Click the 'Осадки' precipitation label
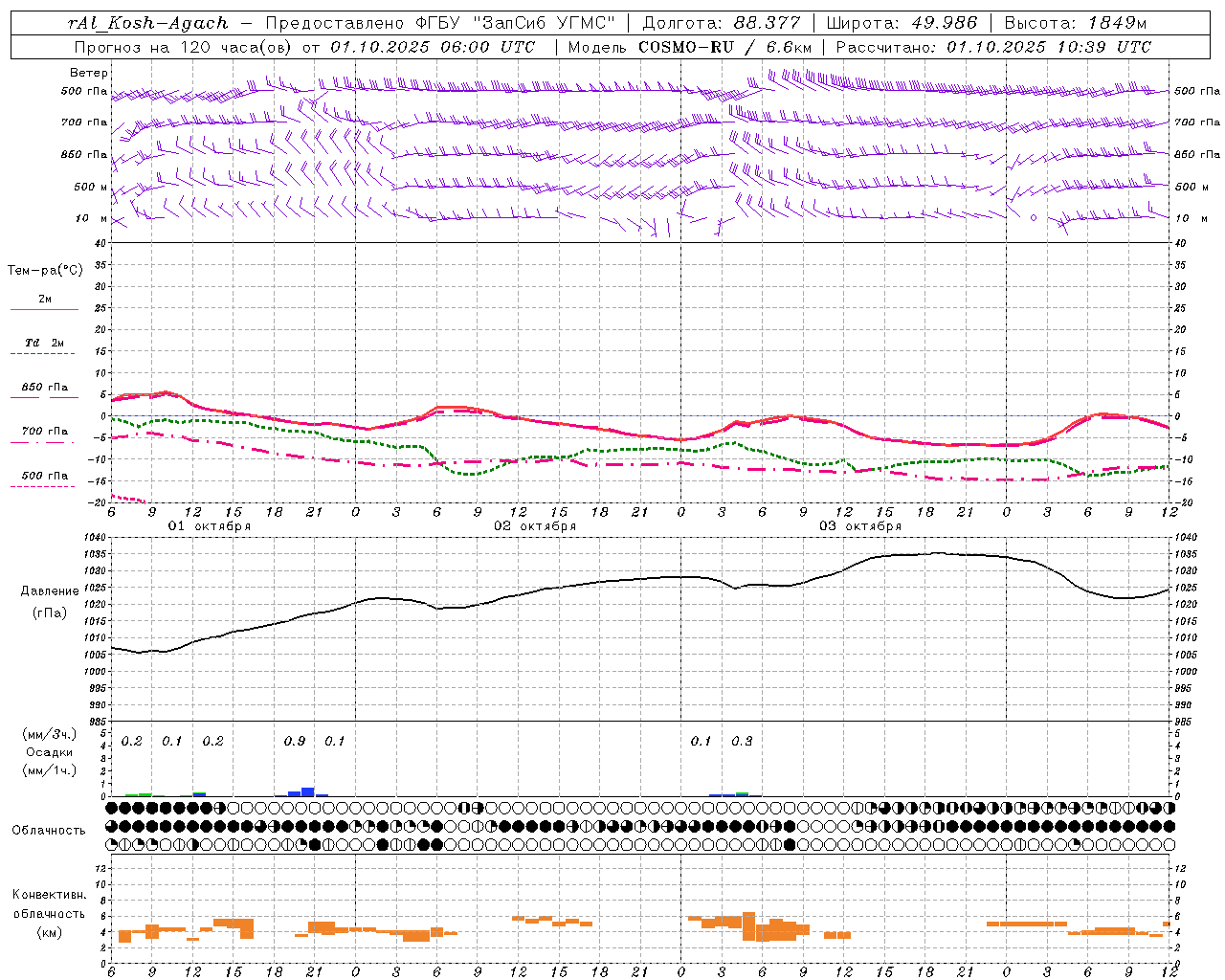 49,752
